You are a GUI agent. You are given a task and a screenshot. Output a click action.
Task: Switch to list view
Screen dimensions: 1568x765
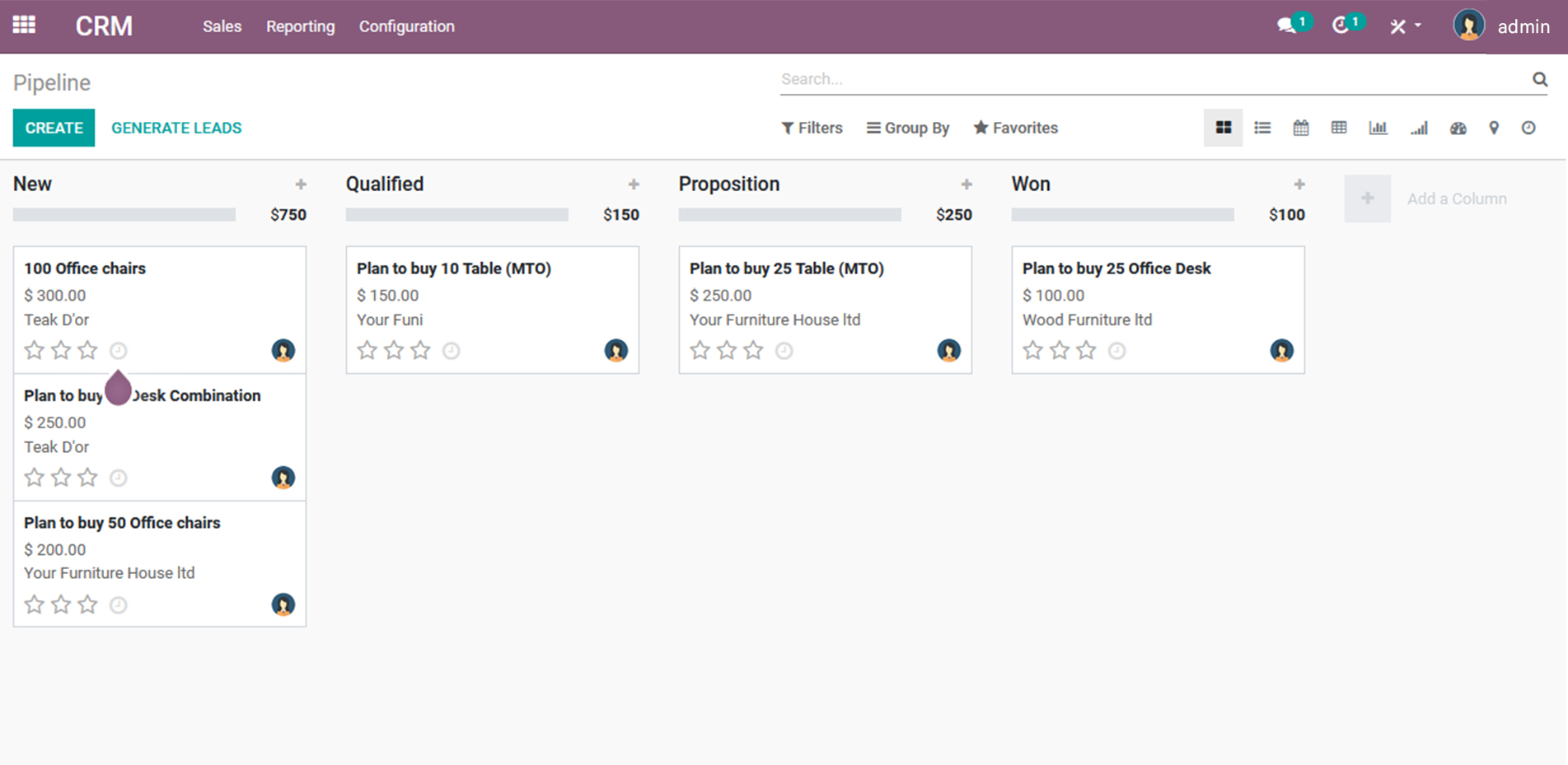coord(1261,128)
